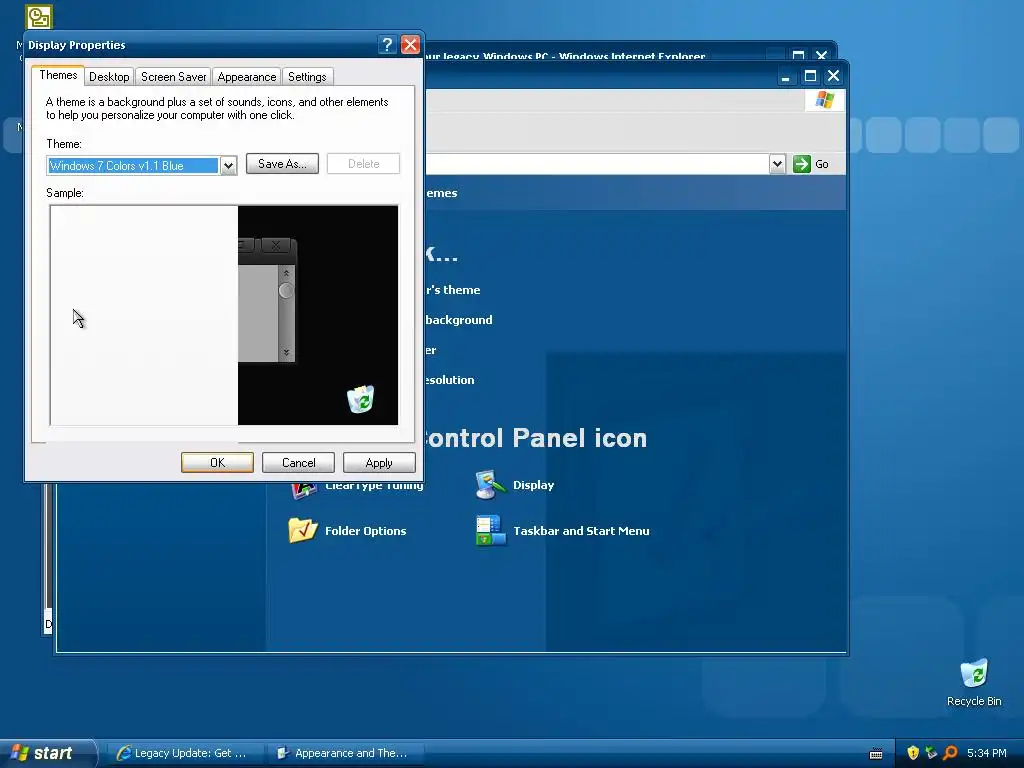Click the orange magnifier tray icon
The height and width of the screenshot is (768, 1024).
coord(950,753)
